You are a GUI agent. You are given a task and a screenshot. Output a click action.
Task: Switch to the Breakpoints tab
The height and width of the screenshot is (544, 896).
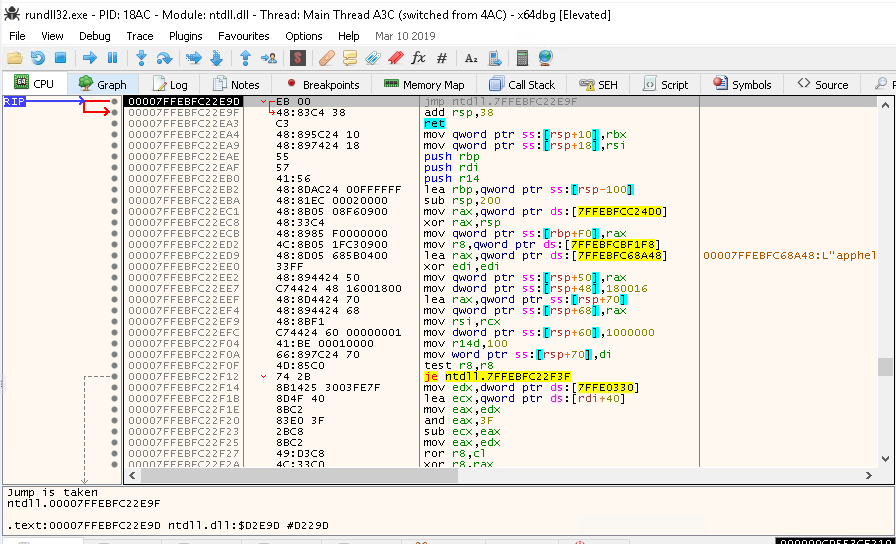[322, 85]
